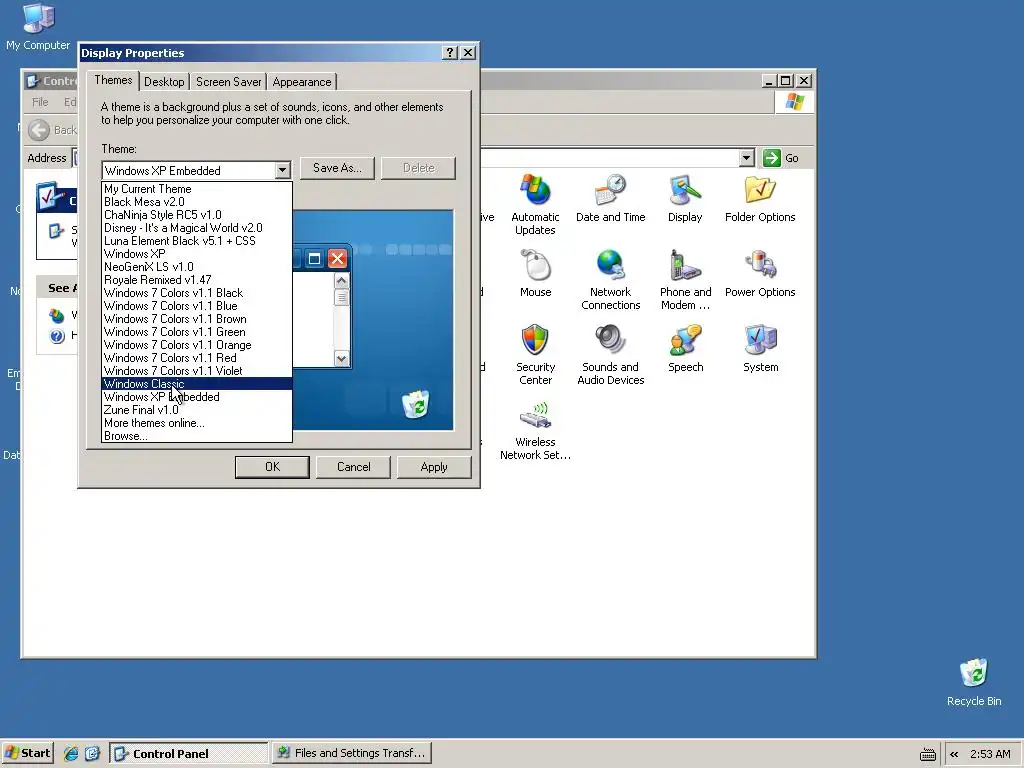1024x768 pixels.
Task: Click the green Go arrow button
Action: (x=772, y=158)
